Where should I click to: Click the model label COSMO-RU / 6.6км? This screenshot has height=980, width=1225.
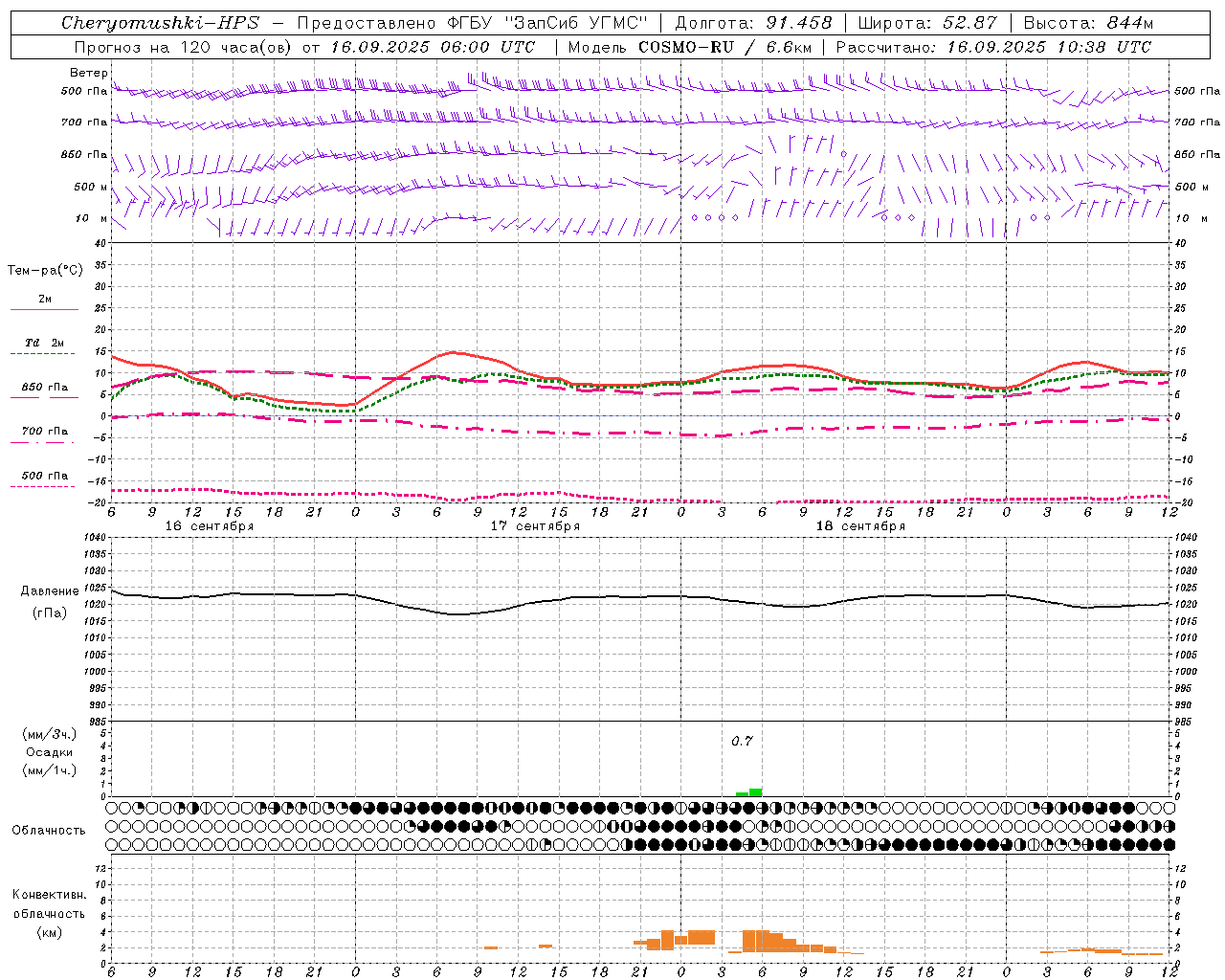724,47
